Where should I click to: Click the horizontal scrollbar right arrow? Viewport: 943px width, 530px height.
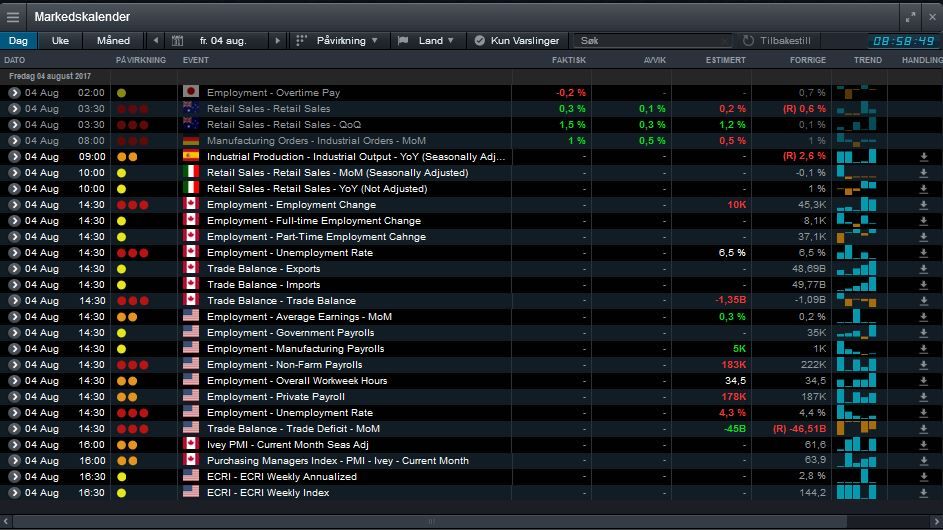[x=936, y=522]
